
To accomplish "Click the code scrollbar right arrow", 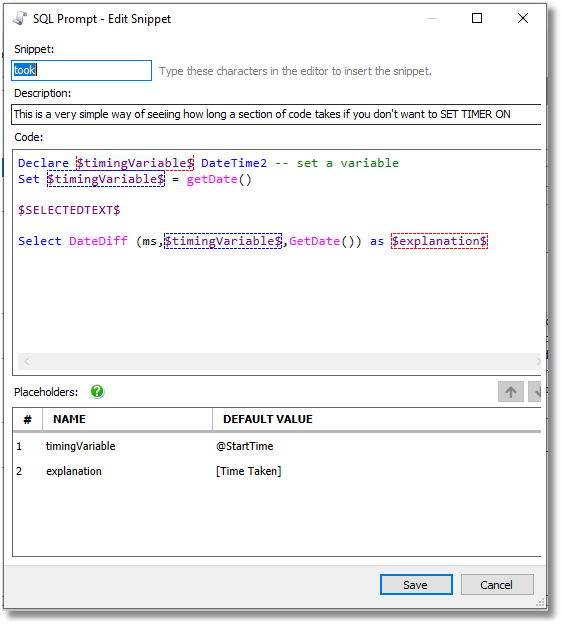I will (538, 361).
